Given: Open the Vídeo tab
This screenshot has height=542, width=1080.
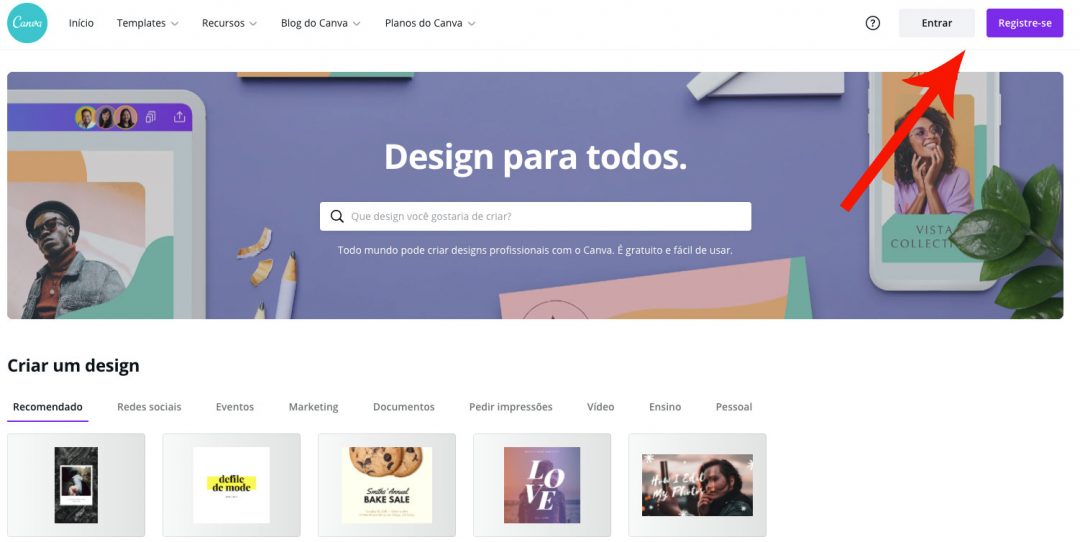Looking at the screenshot, I should 601,407.
